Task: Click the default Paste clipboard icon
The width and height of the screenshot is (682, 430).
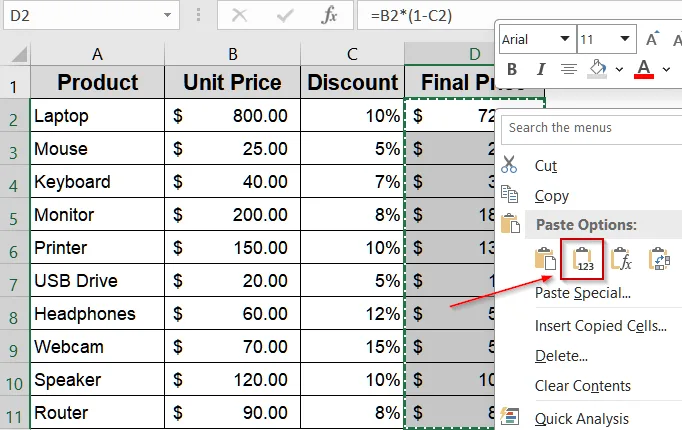Action: click(545, 259)
